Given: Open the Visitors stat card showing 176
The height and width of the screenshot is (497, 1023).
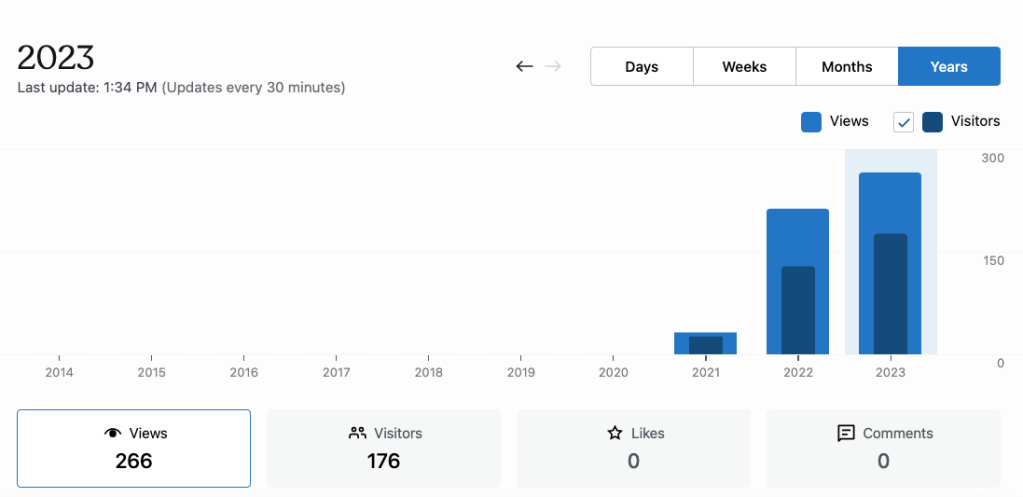Looking at the screenshot, I should tap(384, 448).
